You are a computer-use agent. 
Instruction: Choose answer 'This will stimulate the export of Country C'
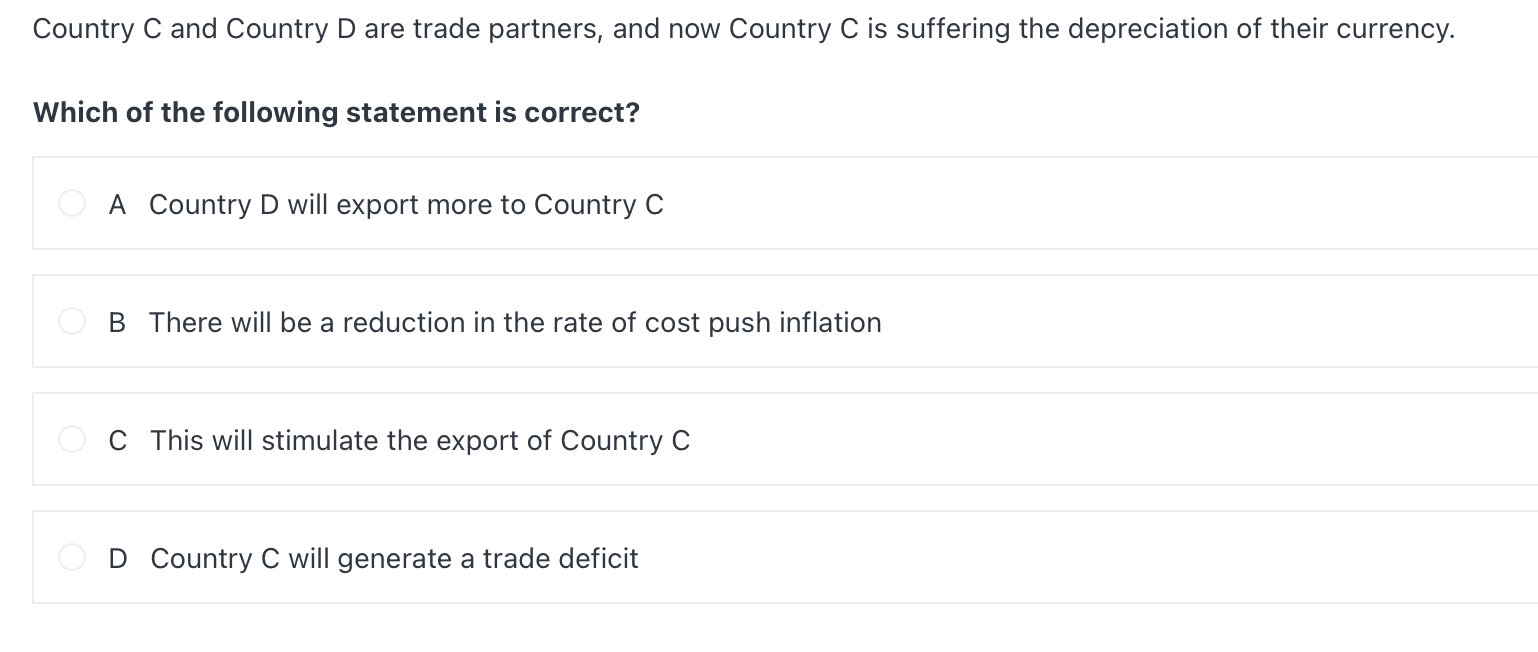pos(420,439)
